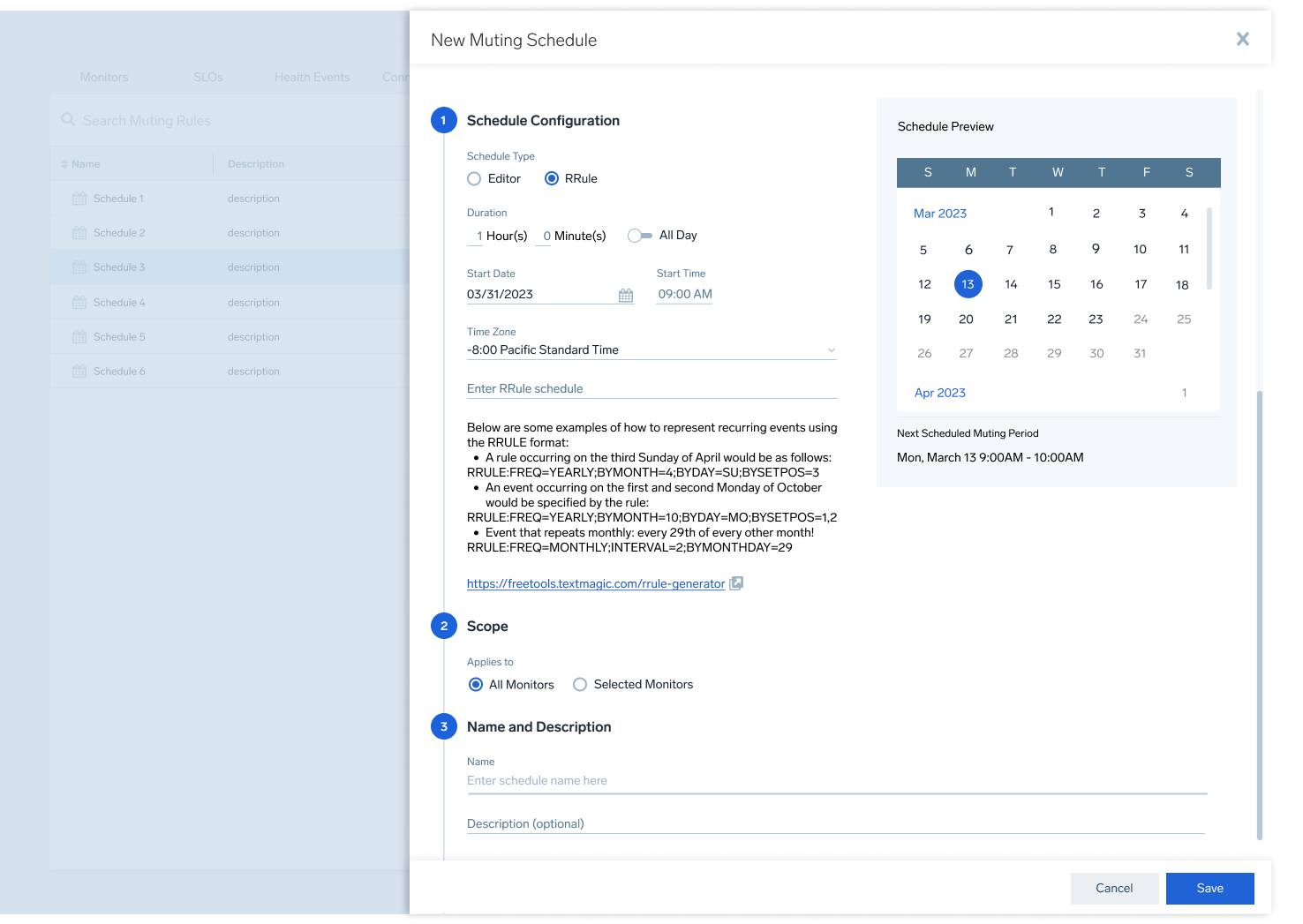The image size is (1303, 924).
Task: Open the Time Zone dropdown
Action: click(x=830, y=349)
